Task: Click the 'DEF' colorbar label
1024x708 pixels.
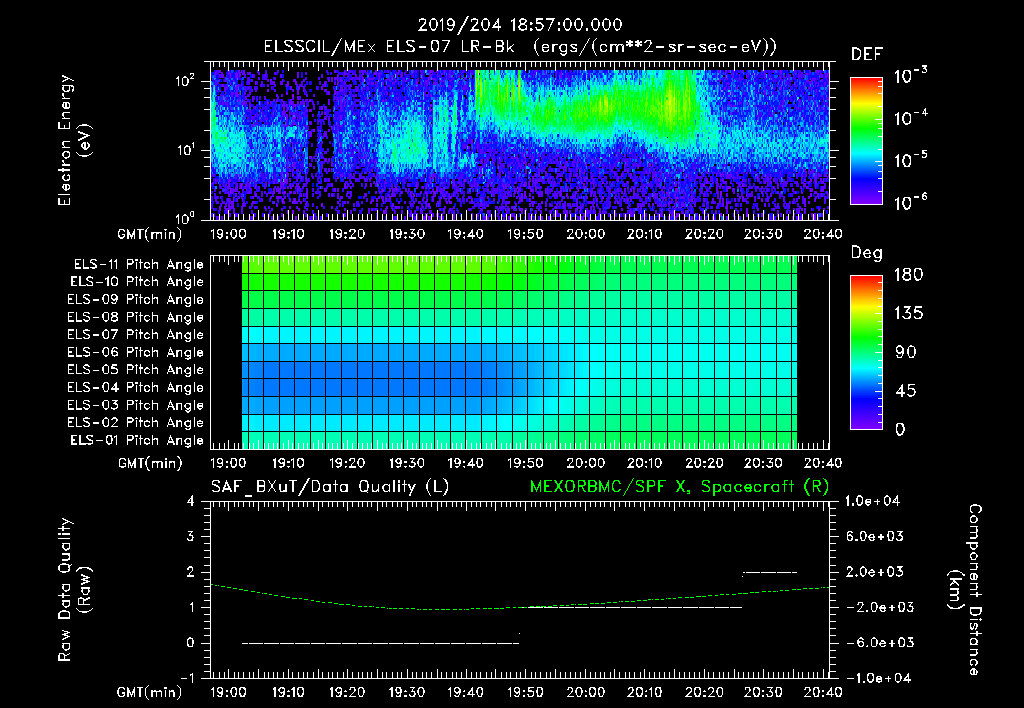Action: [x=867, y=55]
